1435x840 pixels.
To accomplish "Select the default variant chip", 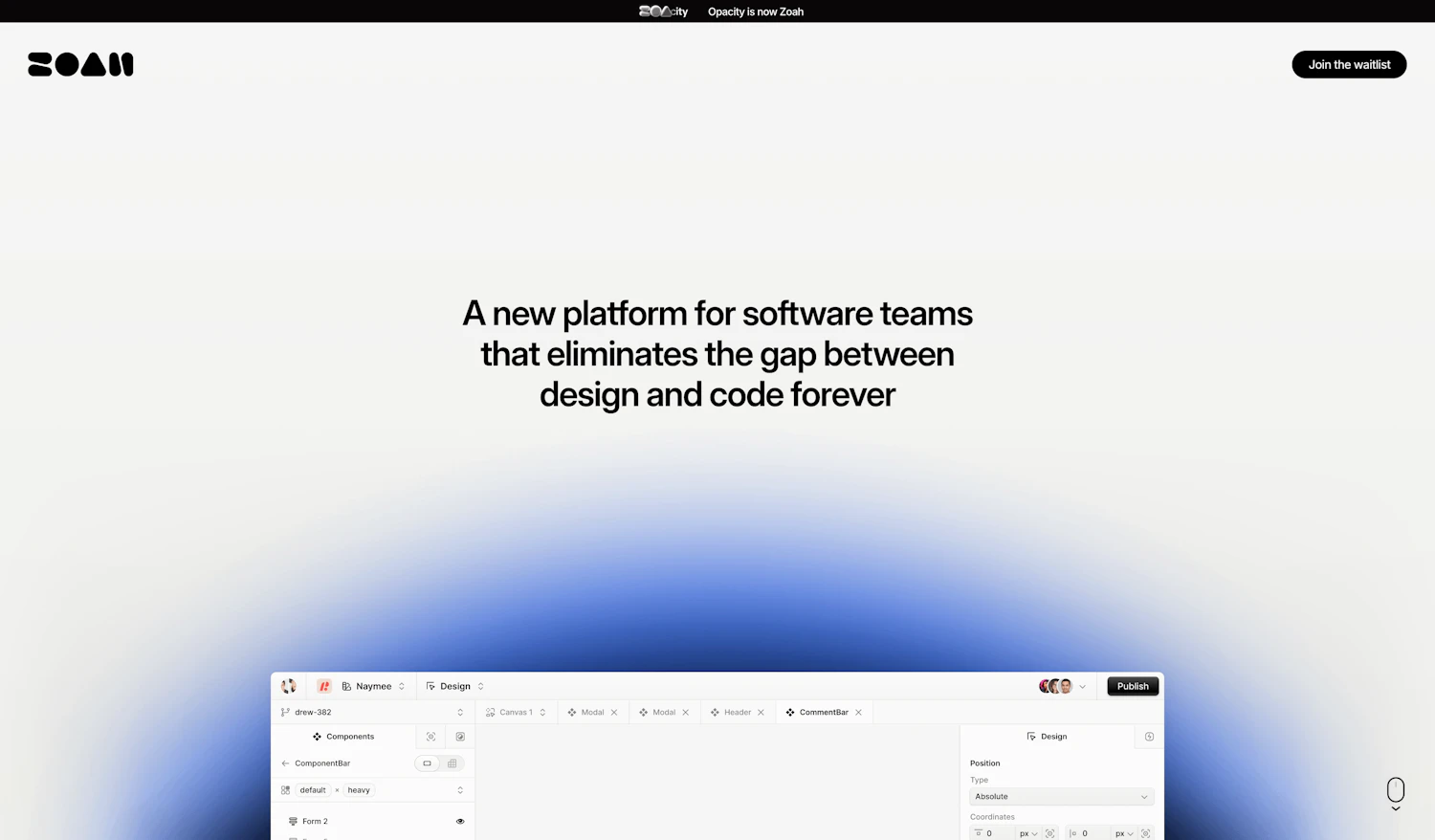I will [313, 790].
